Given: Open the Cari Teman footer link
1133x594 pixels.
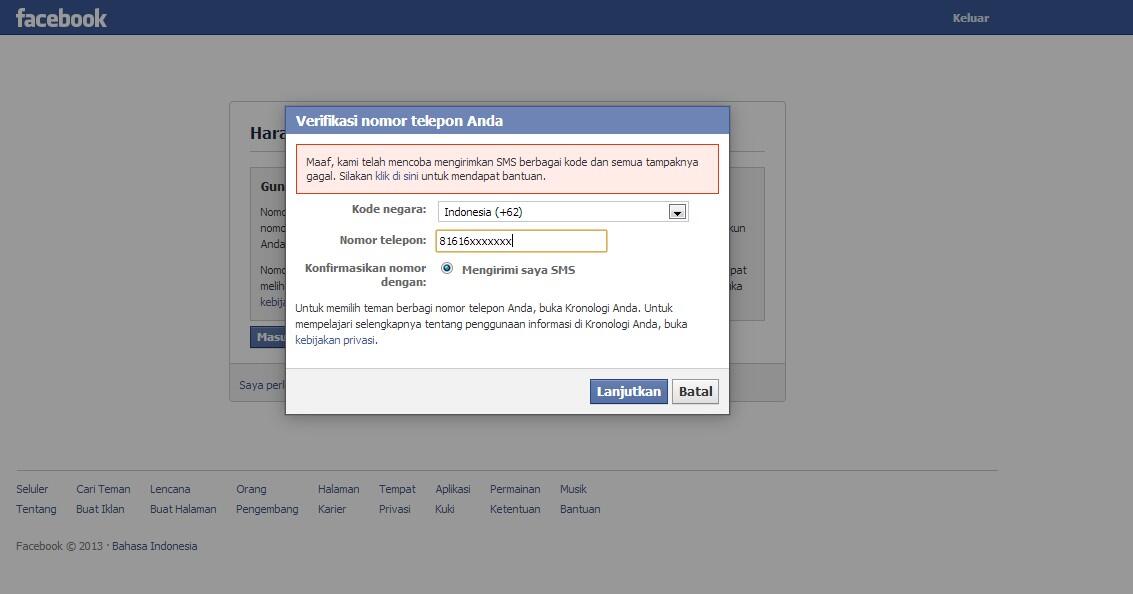Looking at the screenshot, I should pos(103,489).
